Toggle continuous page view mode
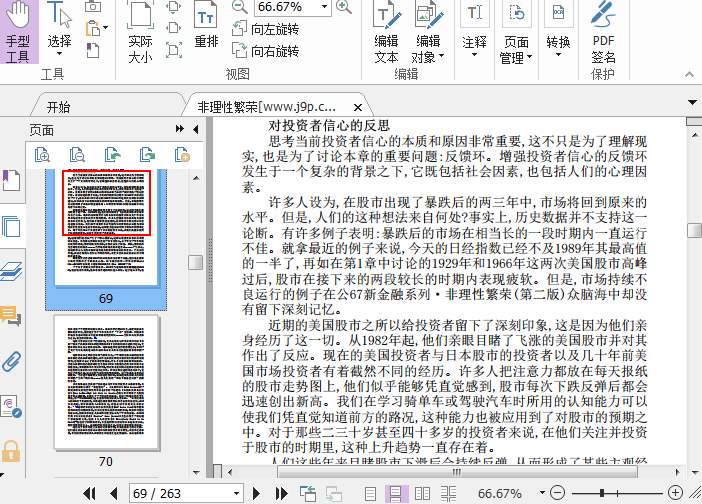 coord(396,494)
